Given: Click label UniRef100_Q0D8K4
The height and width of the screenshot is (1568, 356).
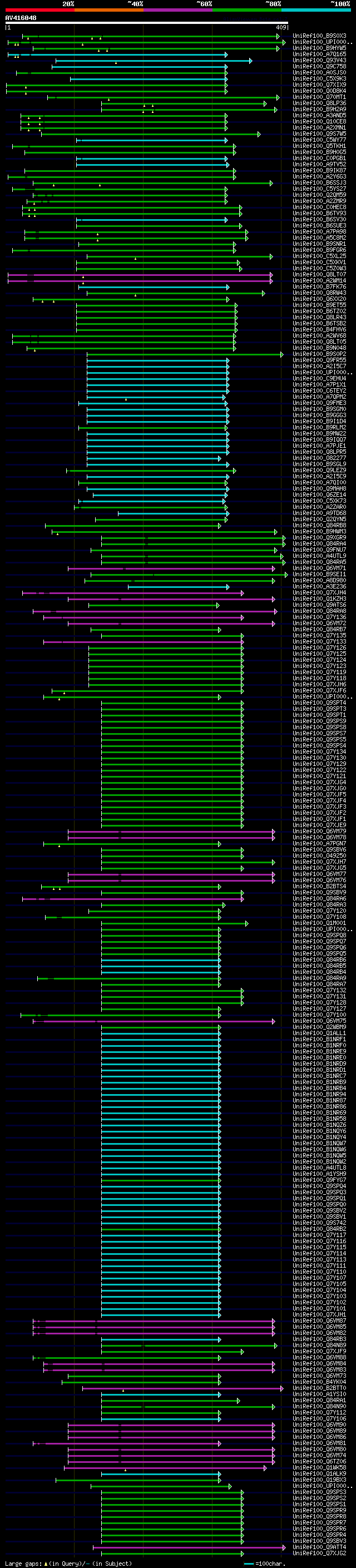Looking at the screenshot, I should point(319,91).
